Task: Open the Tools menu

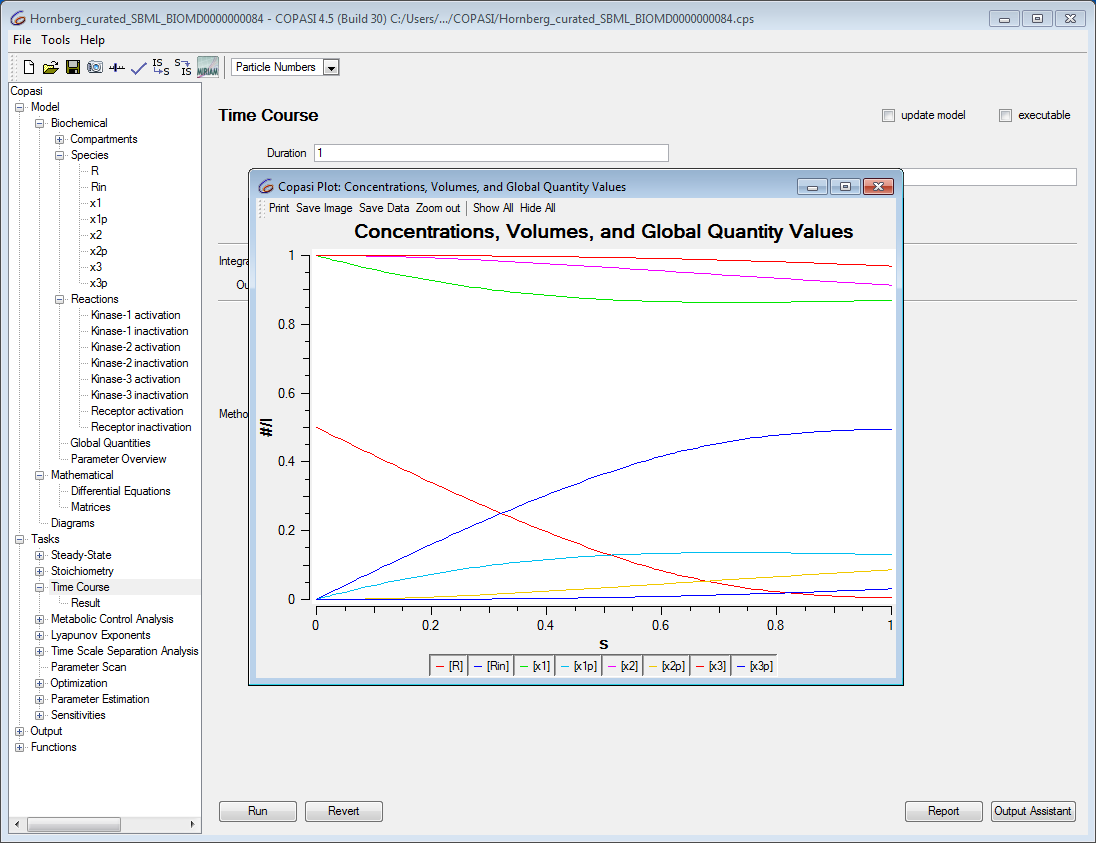Action: tap(55, 40)
